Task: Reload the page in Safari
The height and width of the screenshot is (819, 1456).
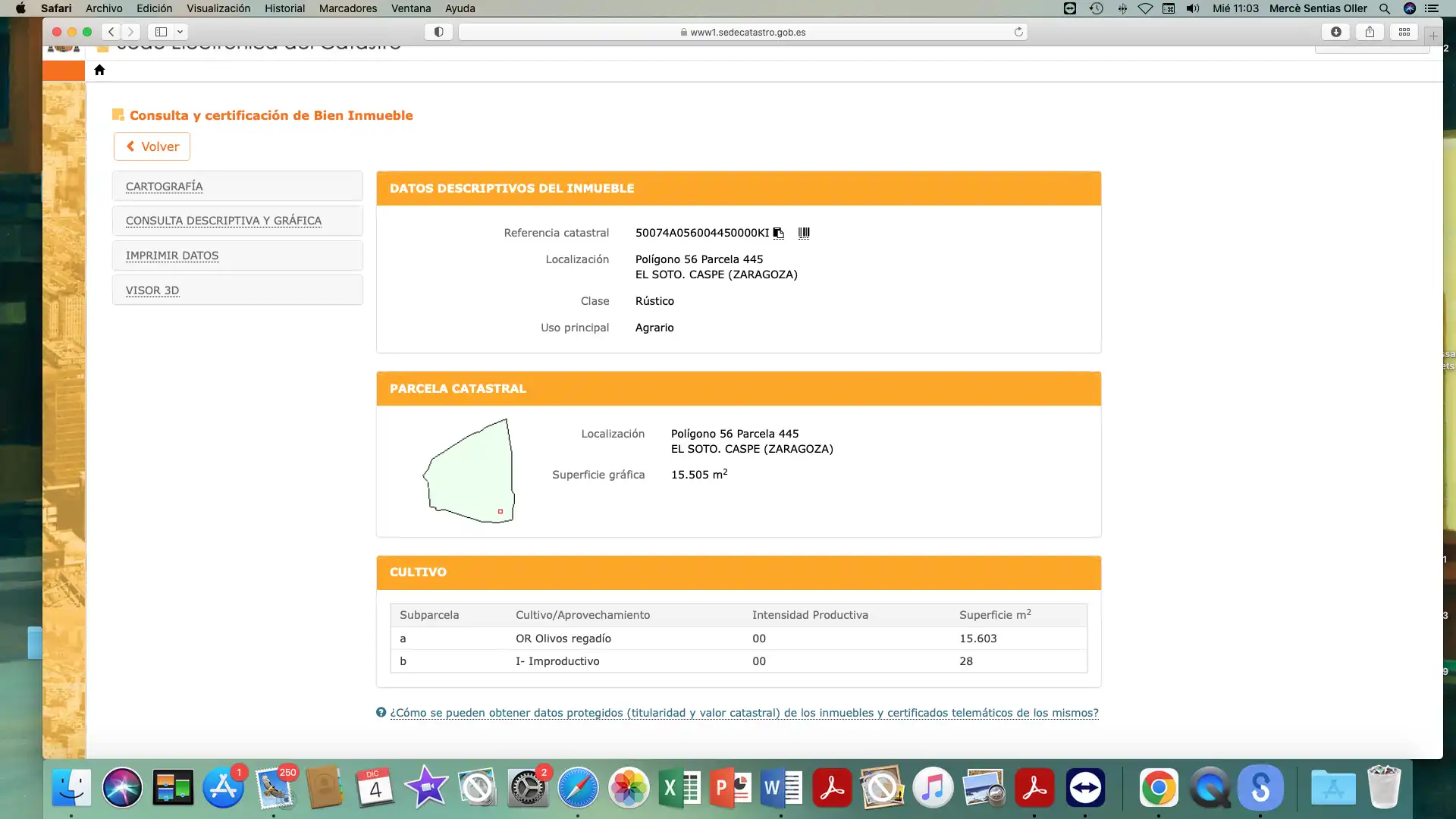Action: coord(1018,32)
